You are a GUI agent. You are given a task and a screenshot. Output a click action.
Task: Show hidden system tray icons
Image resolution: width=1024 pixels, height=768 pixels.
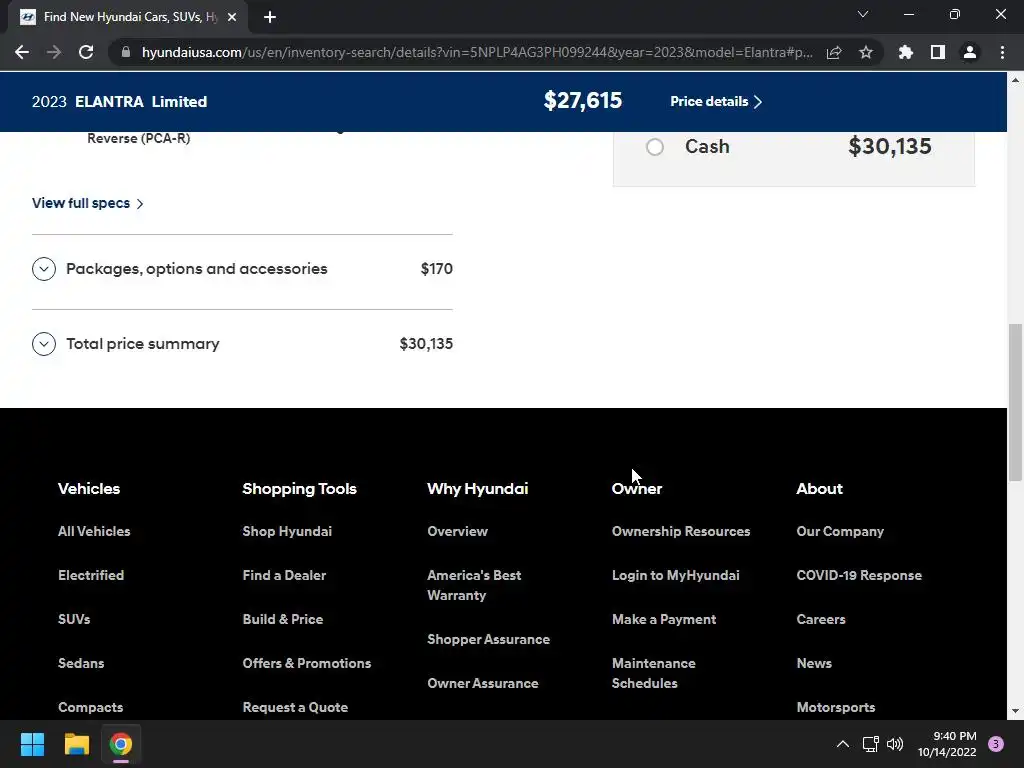pos(843,744)
